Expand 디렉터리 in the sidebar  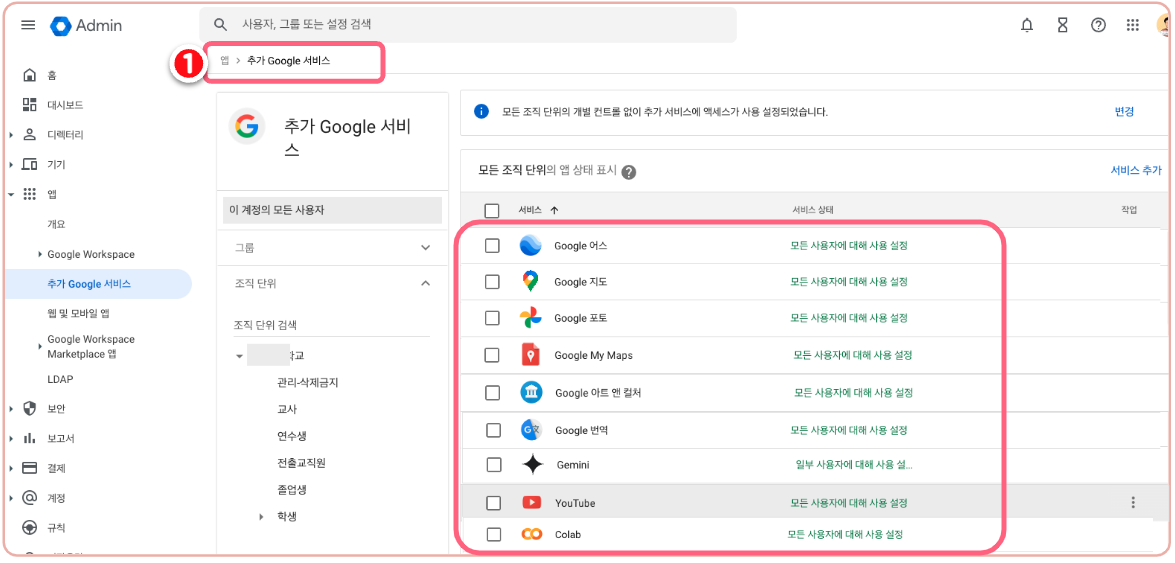[x=11, y=135]
